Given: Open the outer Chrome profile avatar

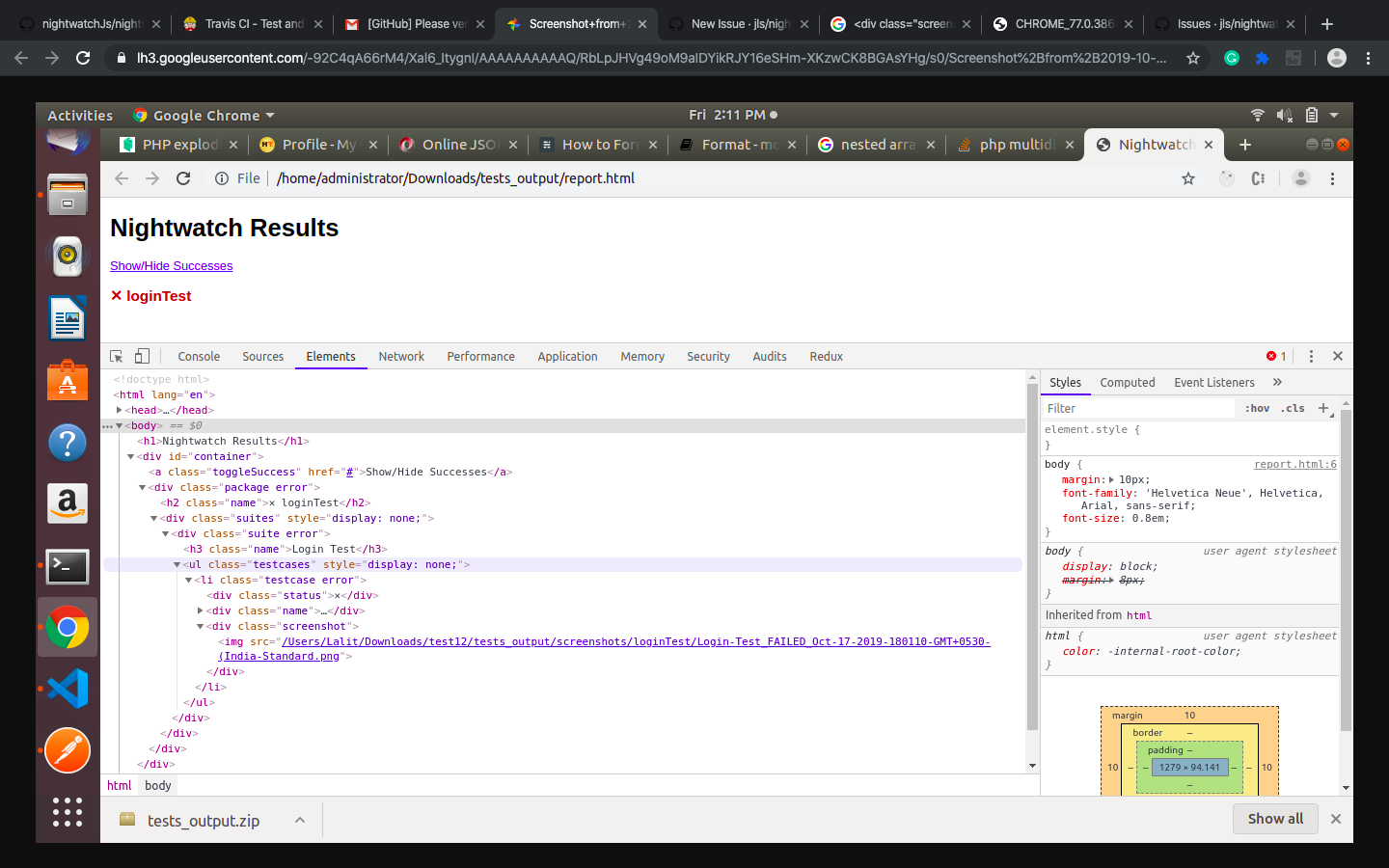Looking at the screenshot, I should (1337, 58).
